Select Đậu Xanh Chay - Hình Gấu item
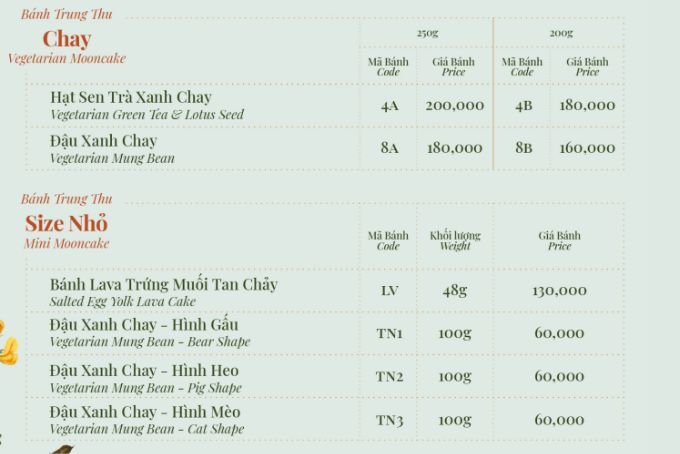Screen dimensions: 680x454 point(144,326)
